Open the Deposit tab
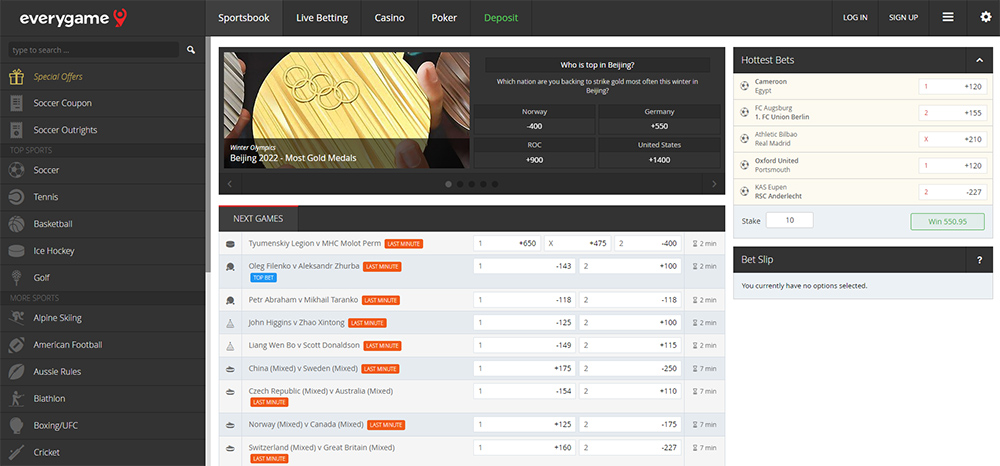This screenshot has width=1000, height=466. pos(501,18)
